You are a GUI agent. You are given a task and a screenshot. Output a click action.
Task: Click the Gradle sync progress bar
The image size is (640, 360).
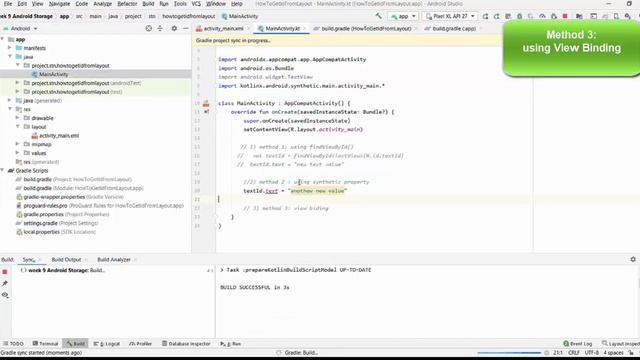[509, 353]
